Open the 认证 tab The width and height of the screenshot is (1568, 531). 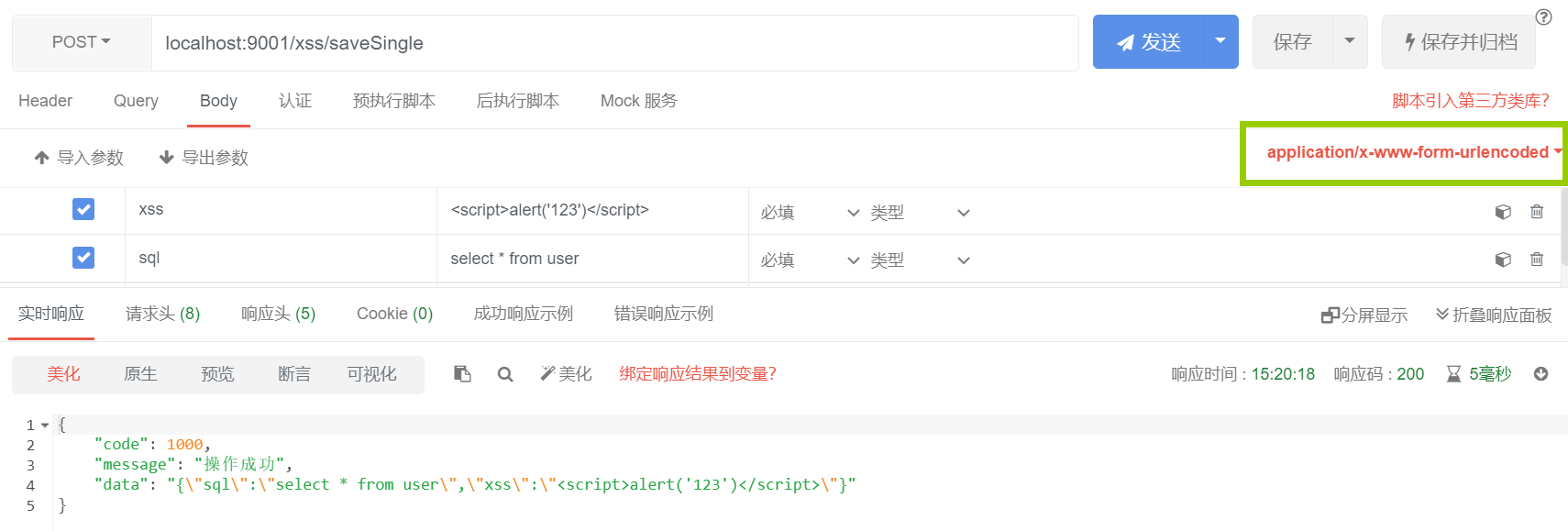295,101
